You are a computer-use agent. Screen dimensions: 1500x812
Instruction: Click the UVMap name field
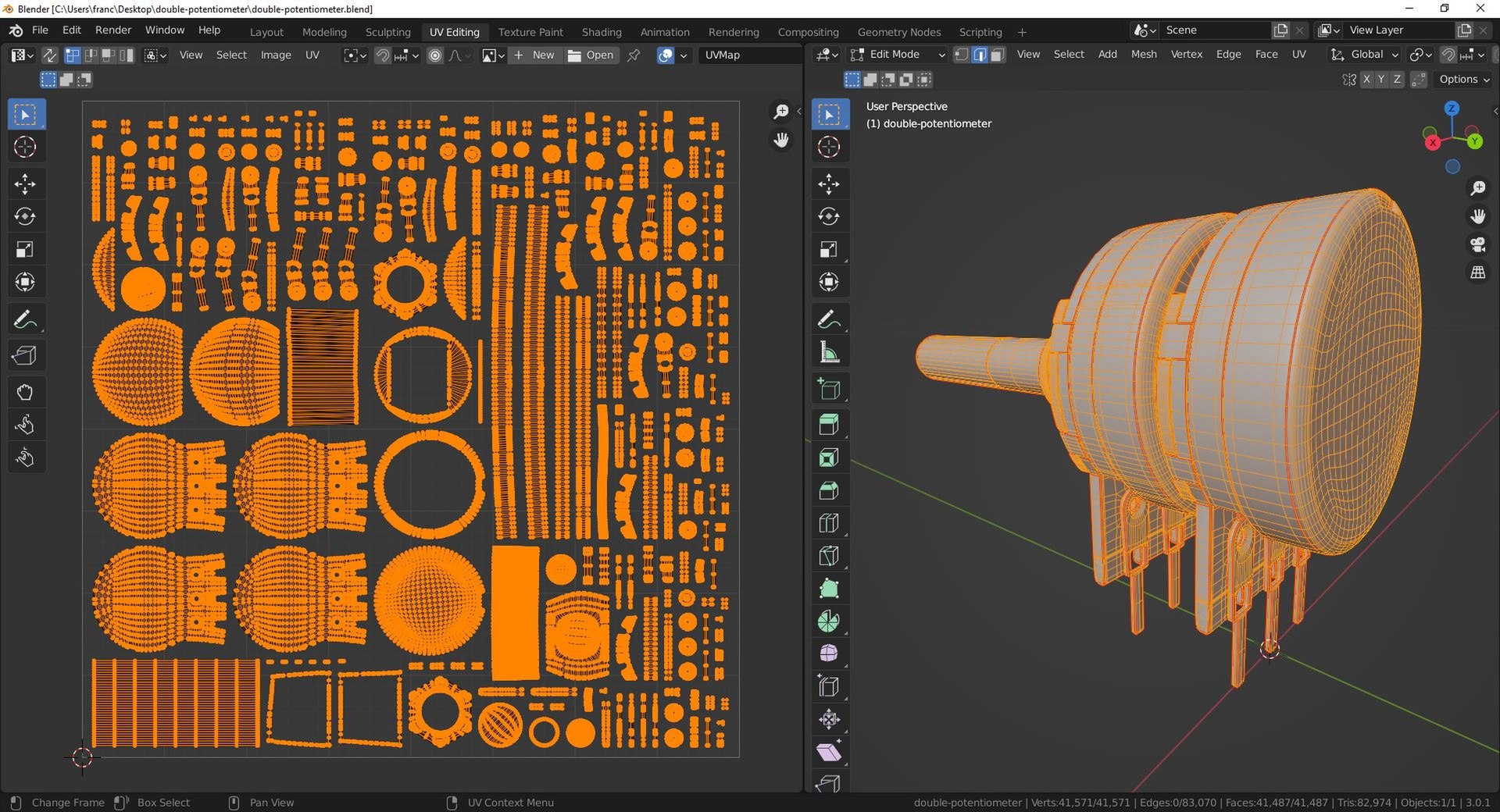point(751,55)
